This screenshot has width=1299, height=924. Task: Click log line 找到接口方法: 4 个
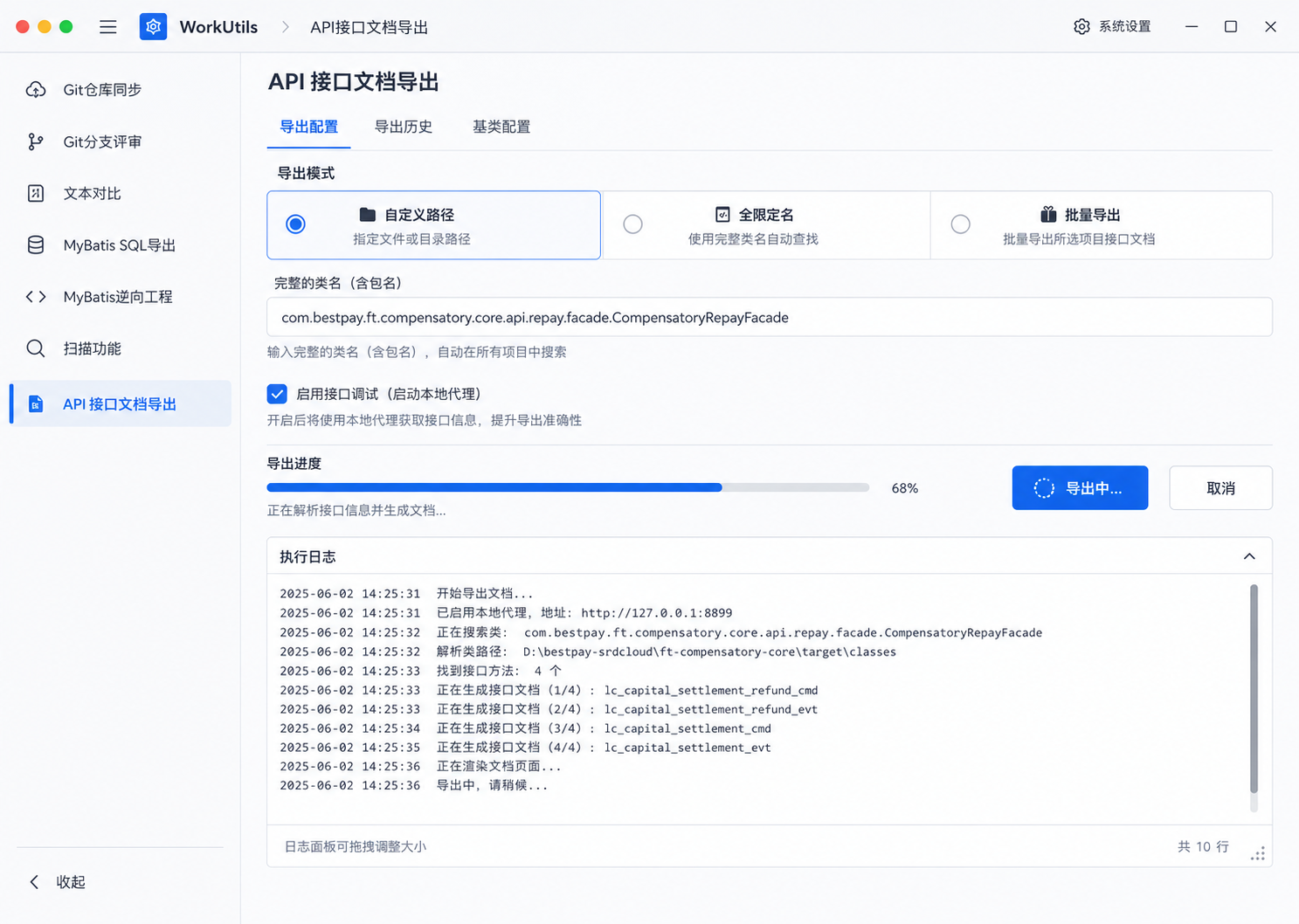pyautogui.click(x=421, y=671)
